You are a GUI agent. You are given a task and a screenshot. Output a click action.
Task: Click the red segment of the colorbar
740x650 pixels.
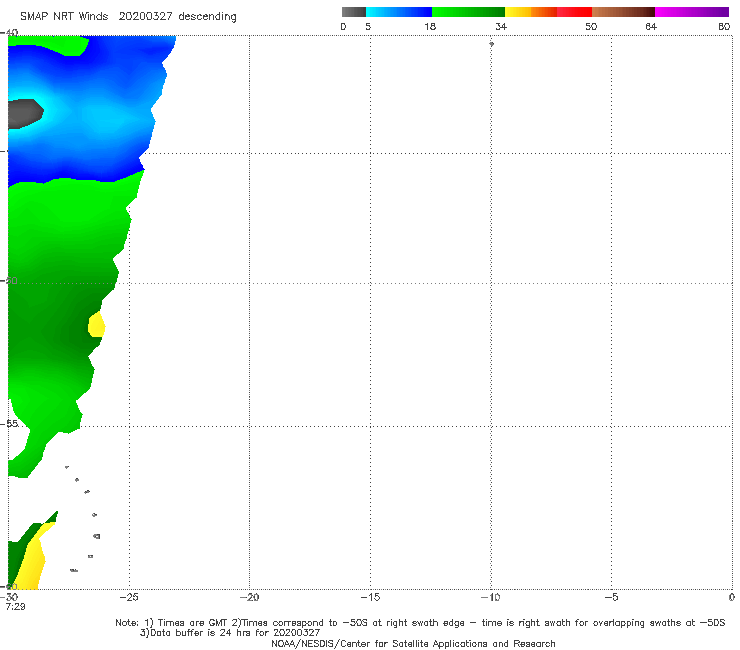click(x=574, y=12)
